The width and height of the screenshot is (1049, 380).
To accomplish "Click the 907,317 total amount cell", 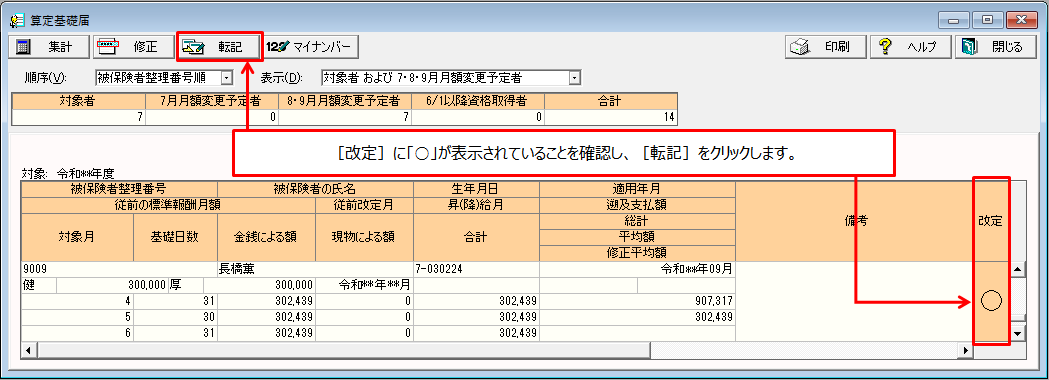I will (637, 301).
